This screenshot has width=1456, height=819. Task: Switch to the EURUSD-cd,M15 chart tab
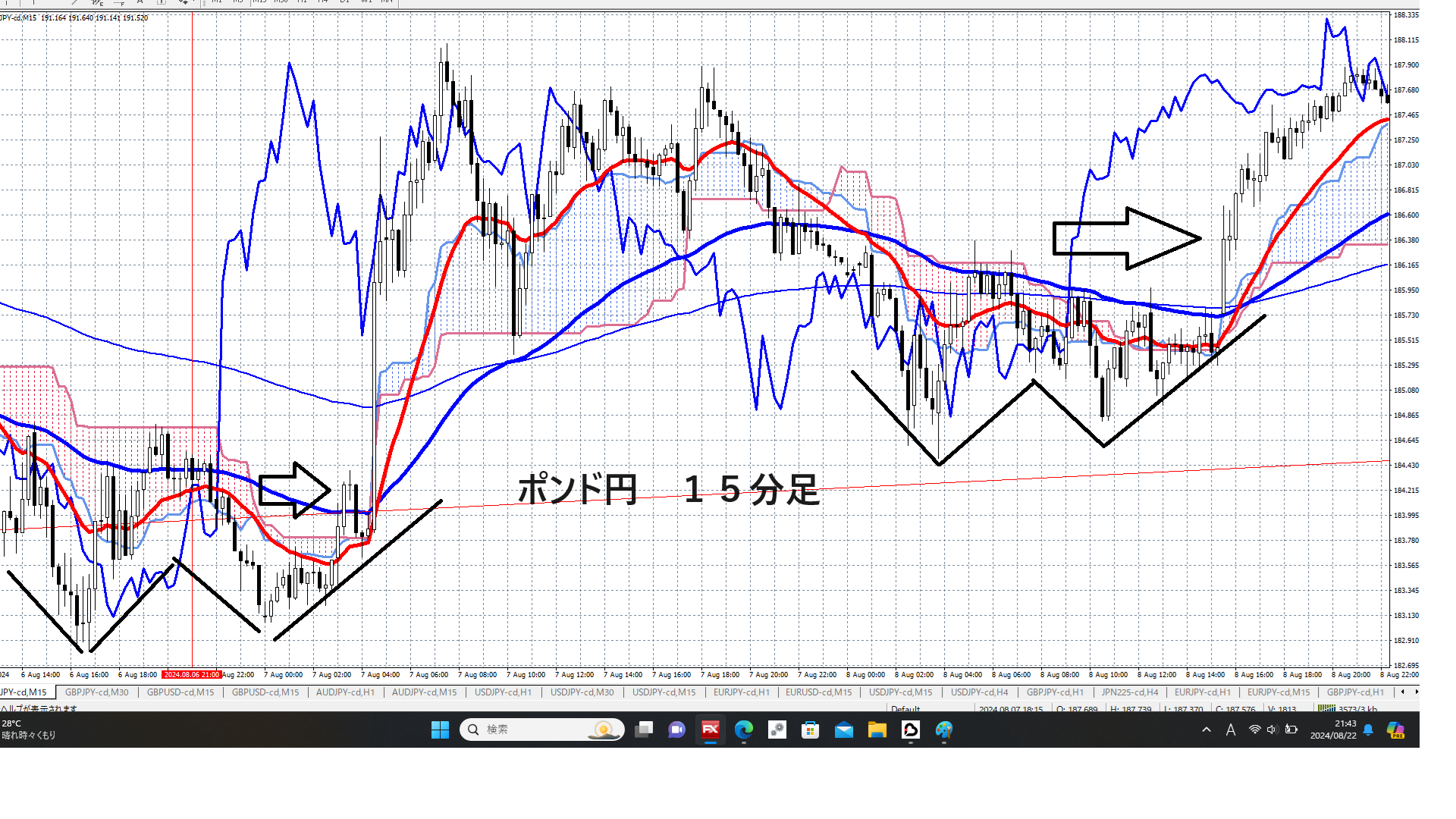pyautogui.click(x=818, y=692)
